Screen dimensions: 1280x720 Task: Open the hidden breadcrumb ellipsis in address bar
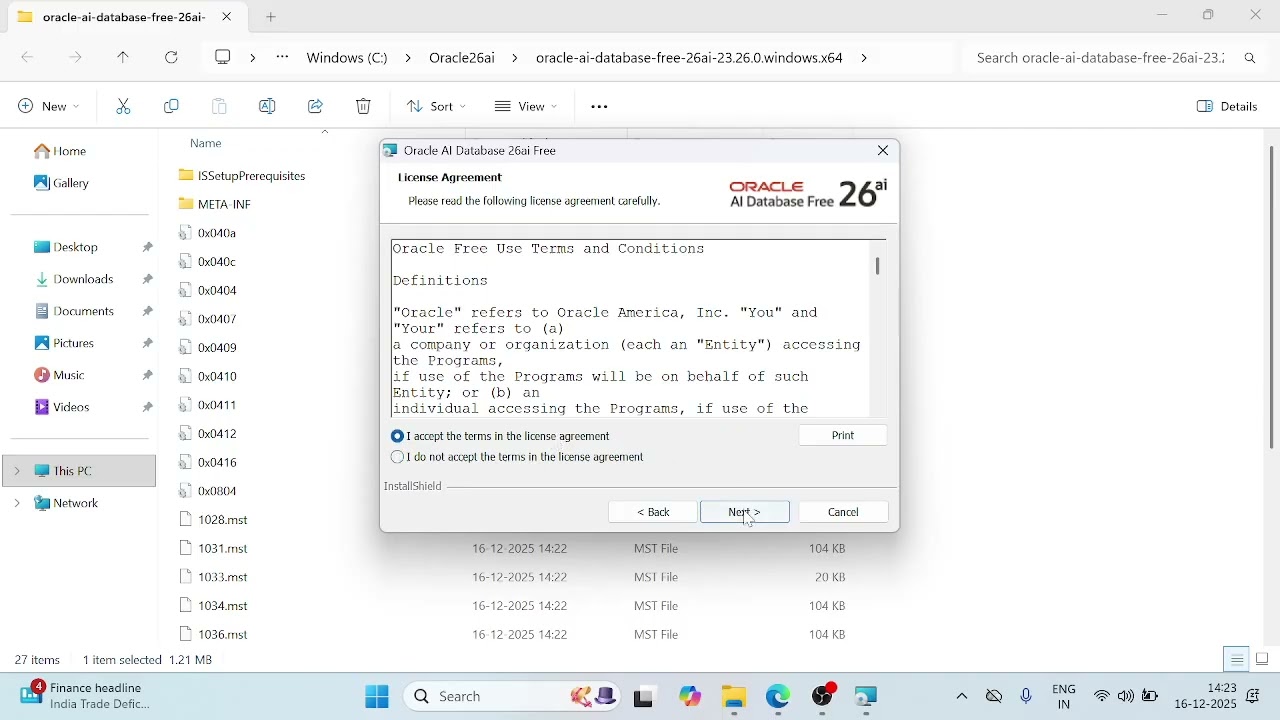[x=283, y=58]
